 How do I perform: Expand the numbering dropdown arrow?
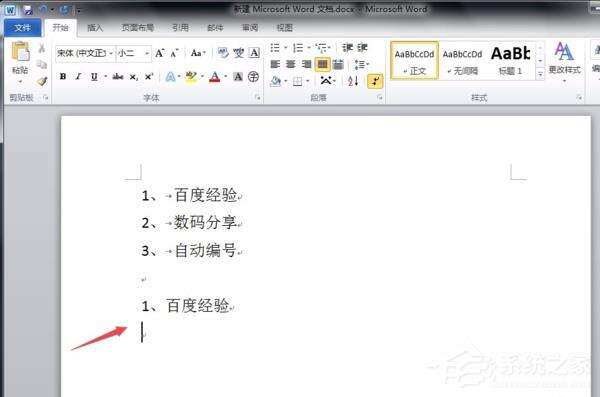308,48
